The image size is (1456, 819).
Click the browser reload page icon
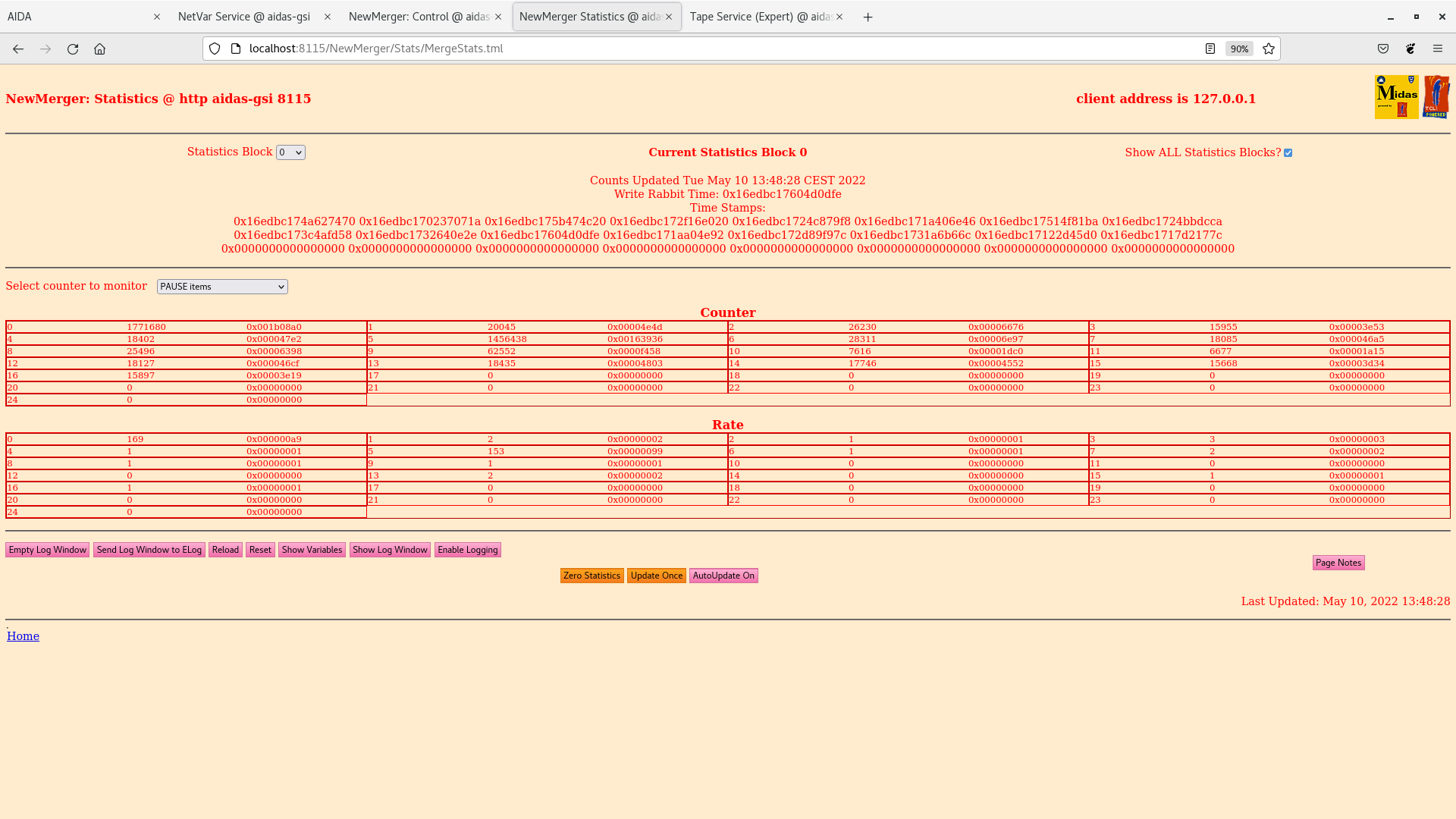73,49
